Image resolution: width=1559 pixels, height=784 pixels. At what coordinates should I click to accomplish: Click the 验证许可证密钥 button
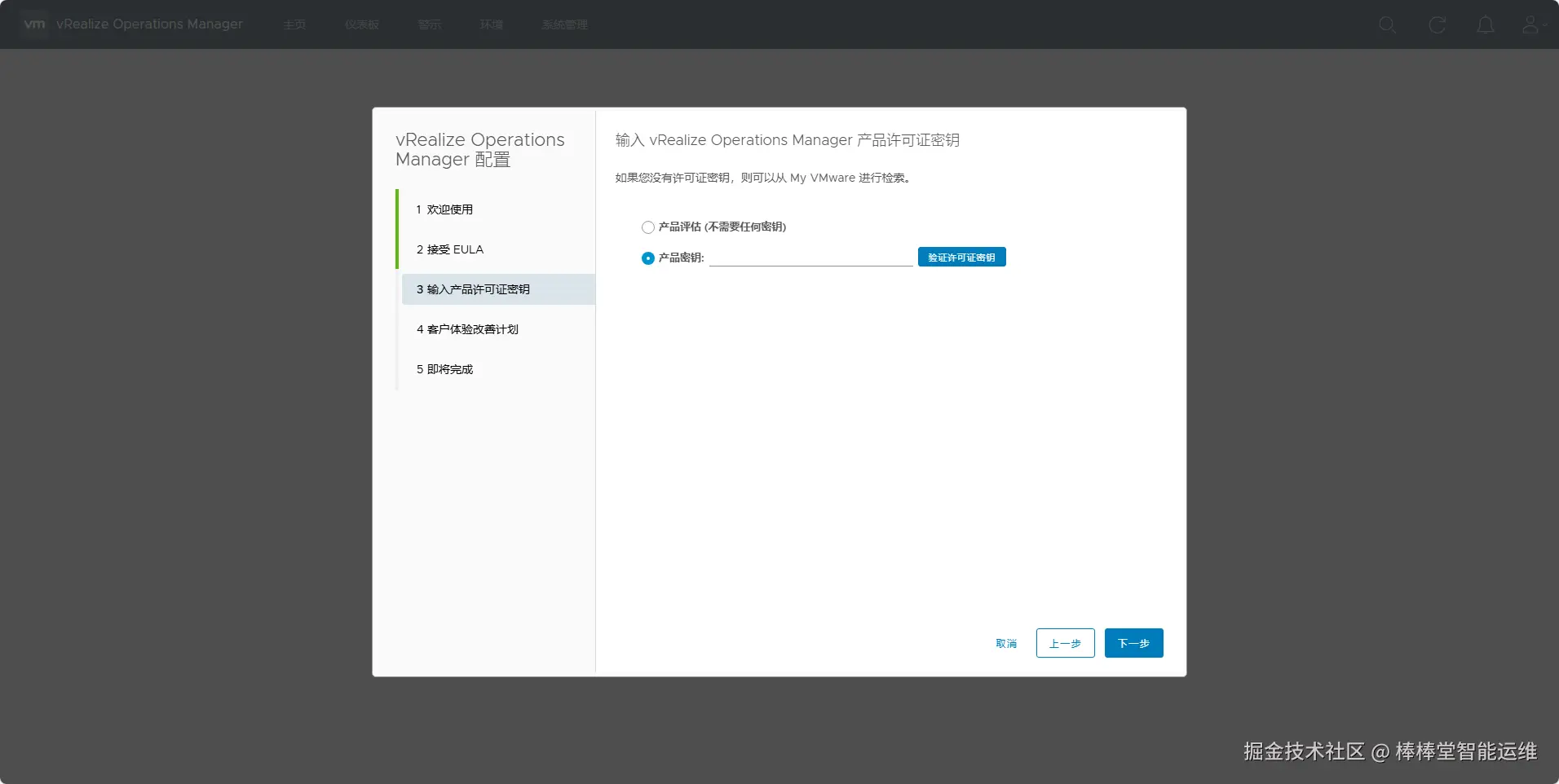click(962, 258)
